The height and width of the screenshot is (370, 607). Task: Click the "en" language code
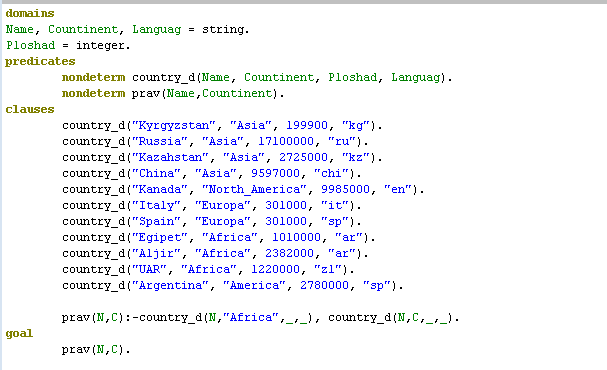tap(398, 190)
